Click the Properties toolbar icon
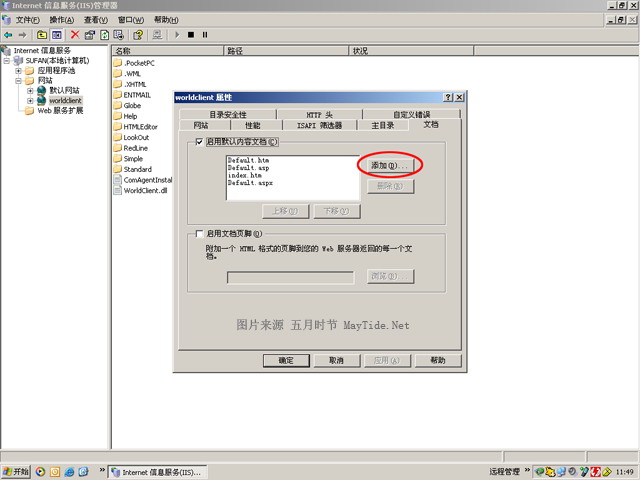640x480 pixels. [x=90, y=35]
